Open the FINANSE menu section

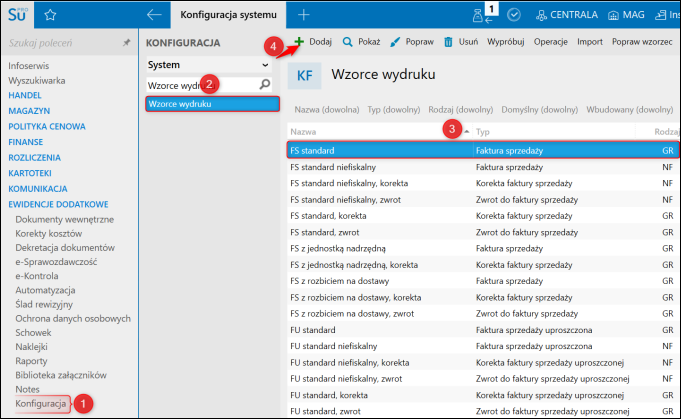coord(26,142)
